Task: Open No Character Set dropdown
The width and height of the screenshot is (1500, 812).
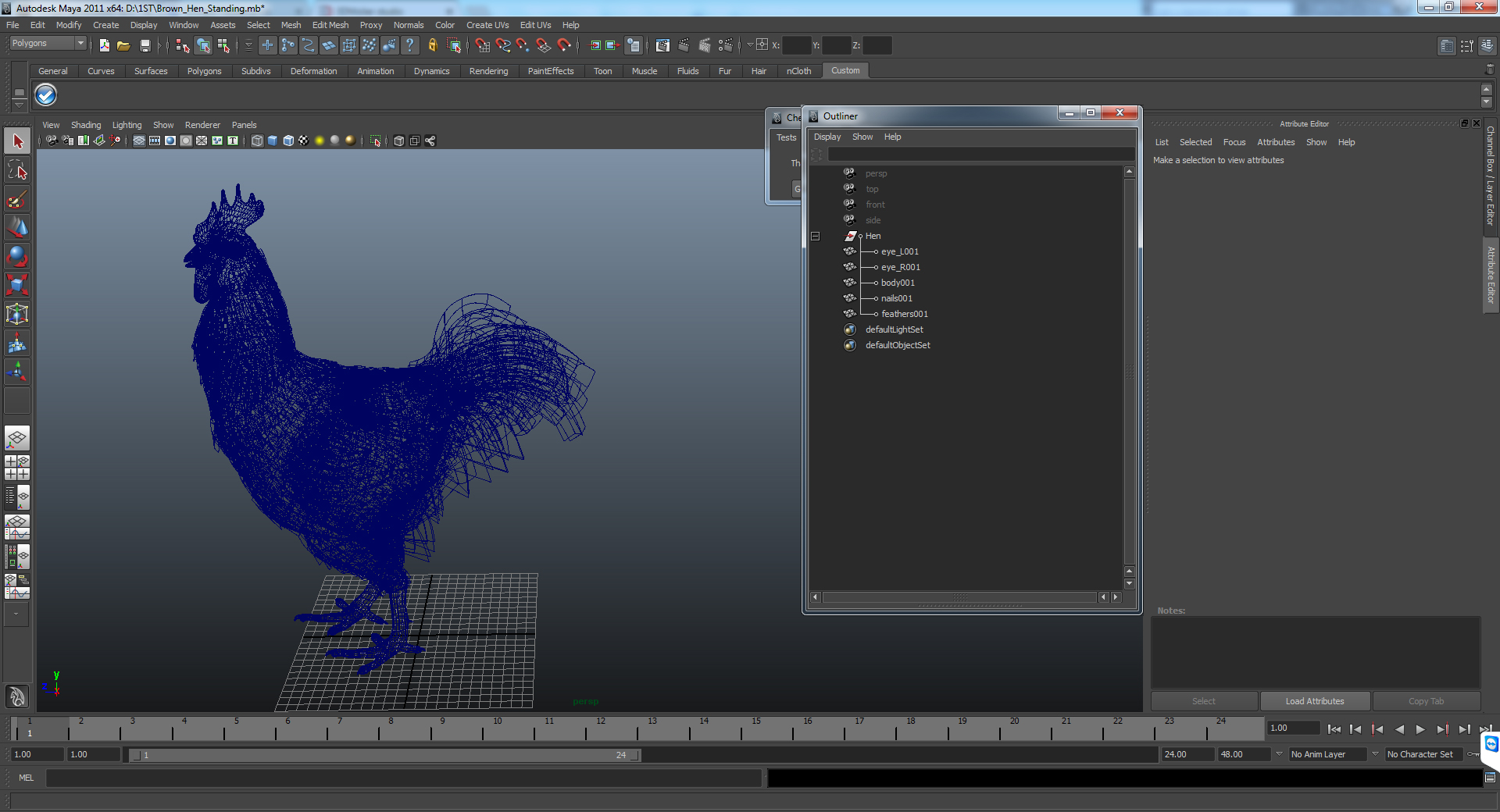Action: click(x=1423, y=754)
